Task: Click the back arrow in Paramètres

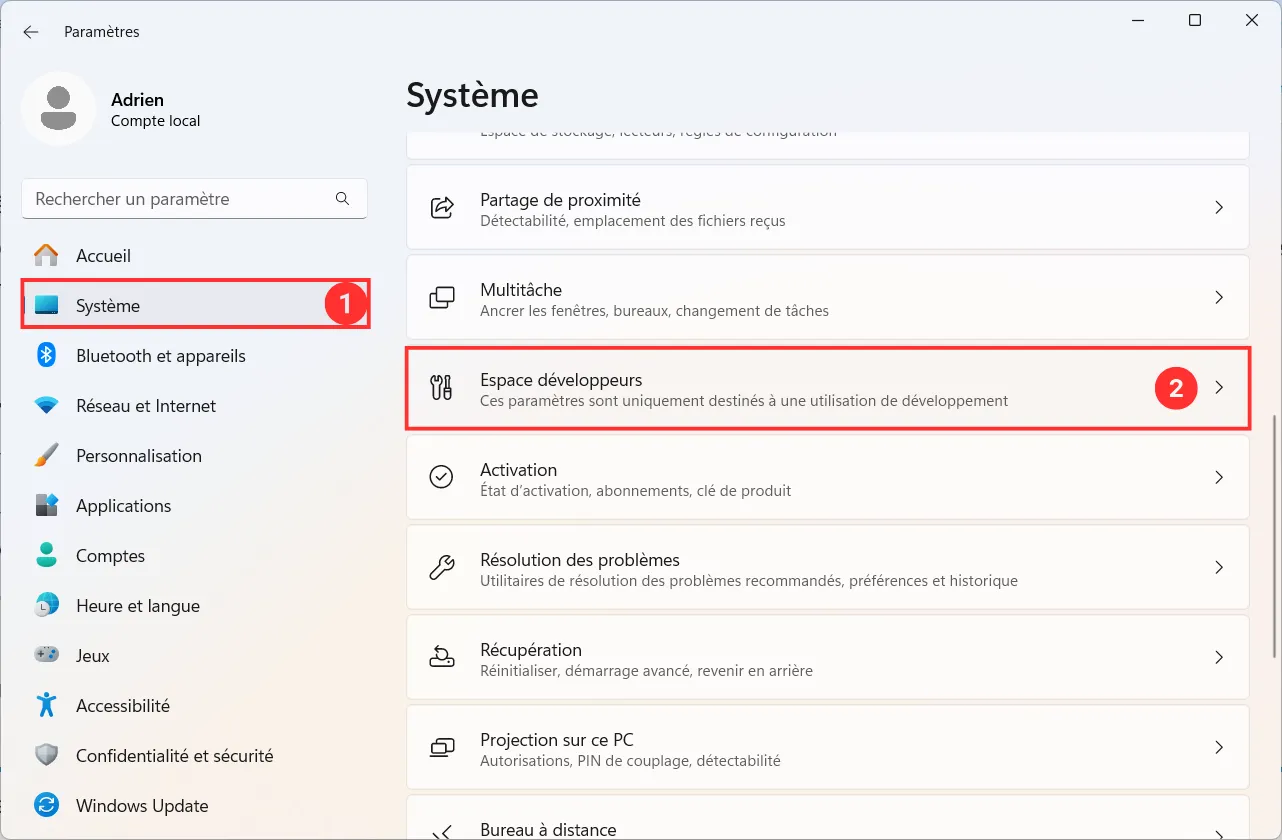Action: tap(31, 32)
